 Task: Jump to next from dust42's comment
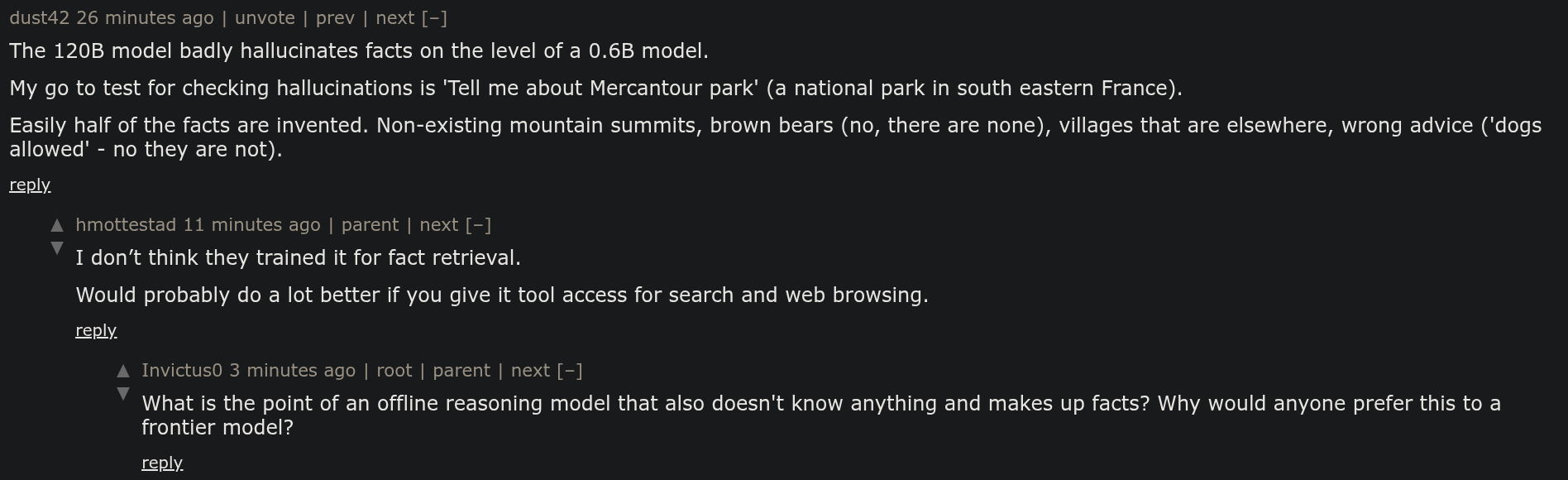tap(395, 18)
